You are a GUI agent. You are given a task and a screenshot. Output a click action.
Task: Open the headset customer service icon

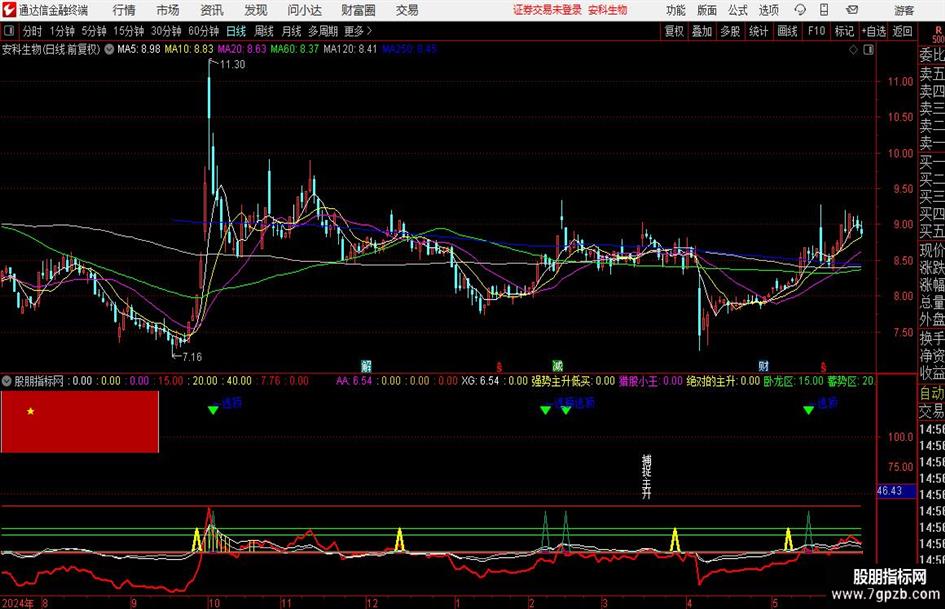point(800,10)
